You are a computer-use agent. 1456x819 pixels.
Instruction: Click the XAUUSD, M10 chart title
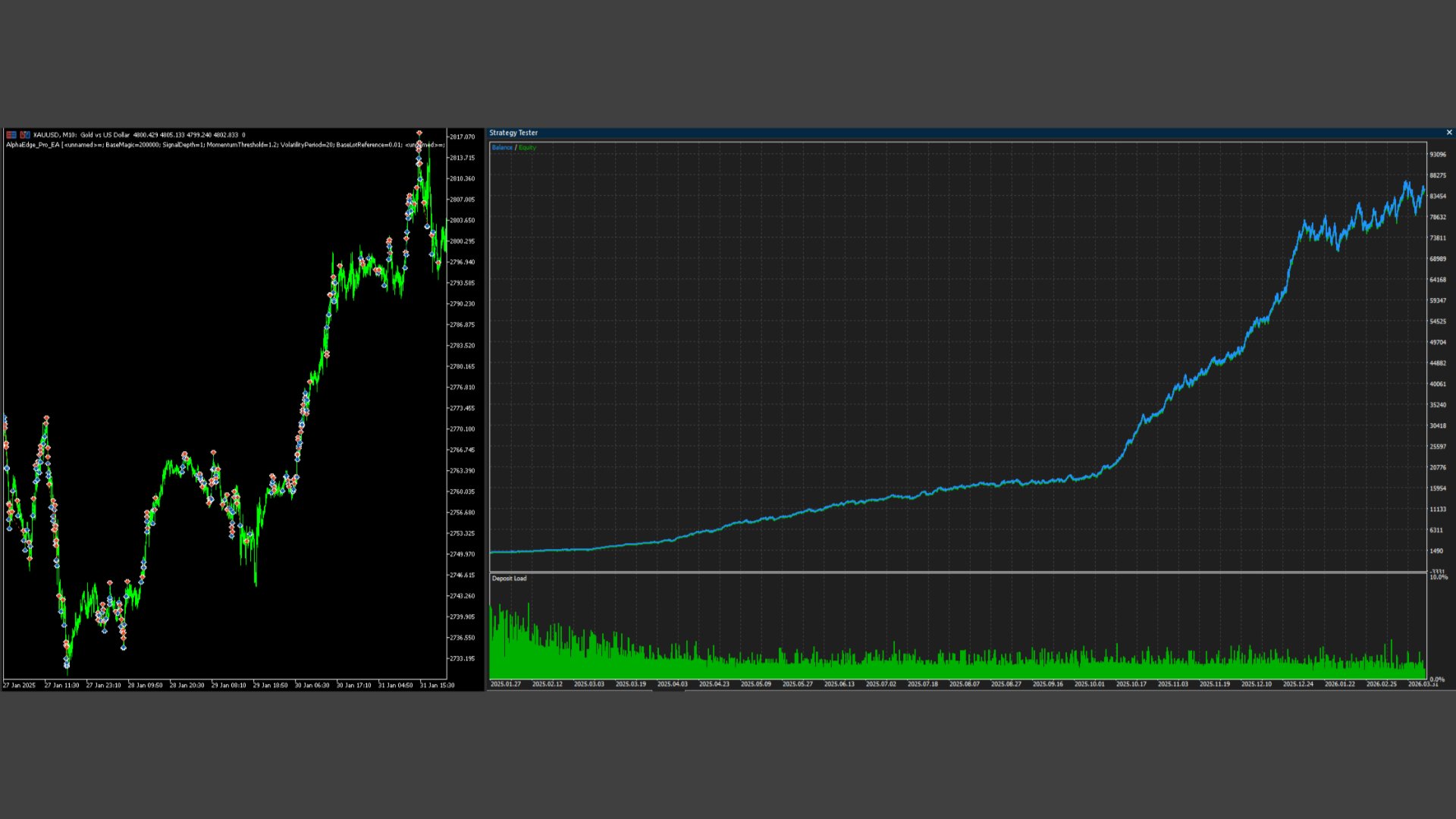click(x=55, y=135)
